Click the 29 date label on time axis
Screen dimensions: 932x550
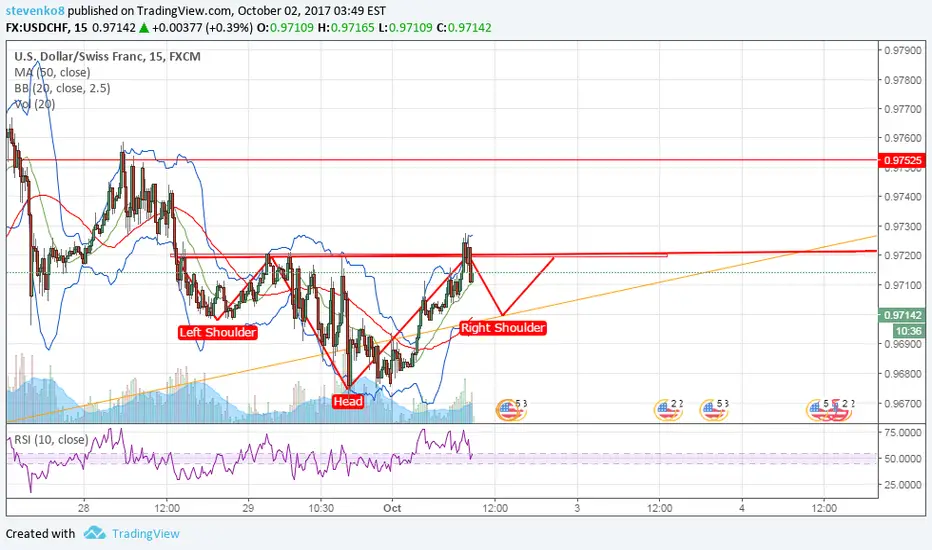point(248,508)
